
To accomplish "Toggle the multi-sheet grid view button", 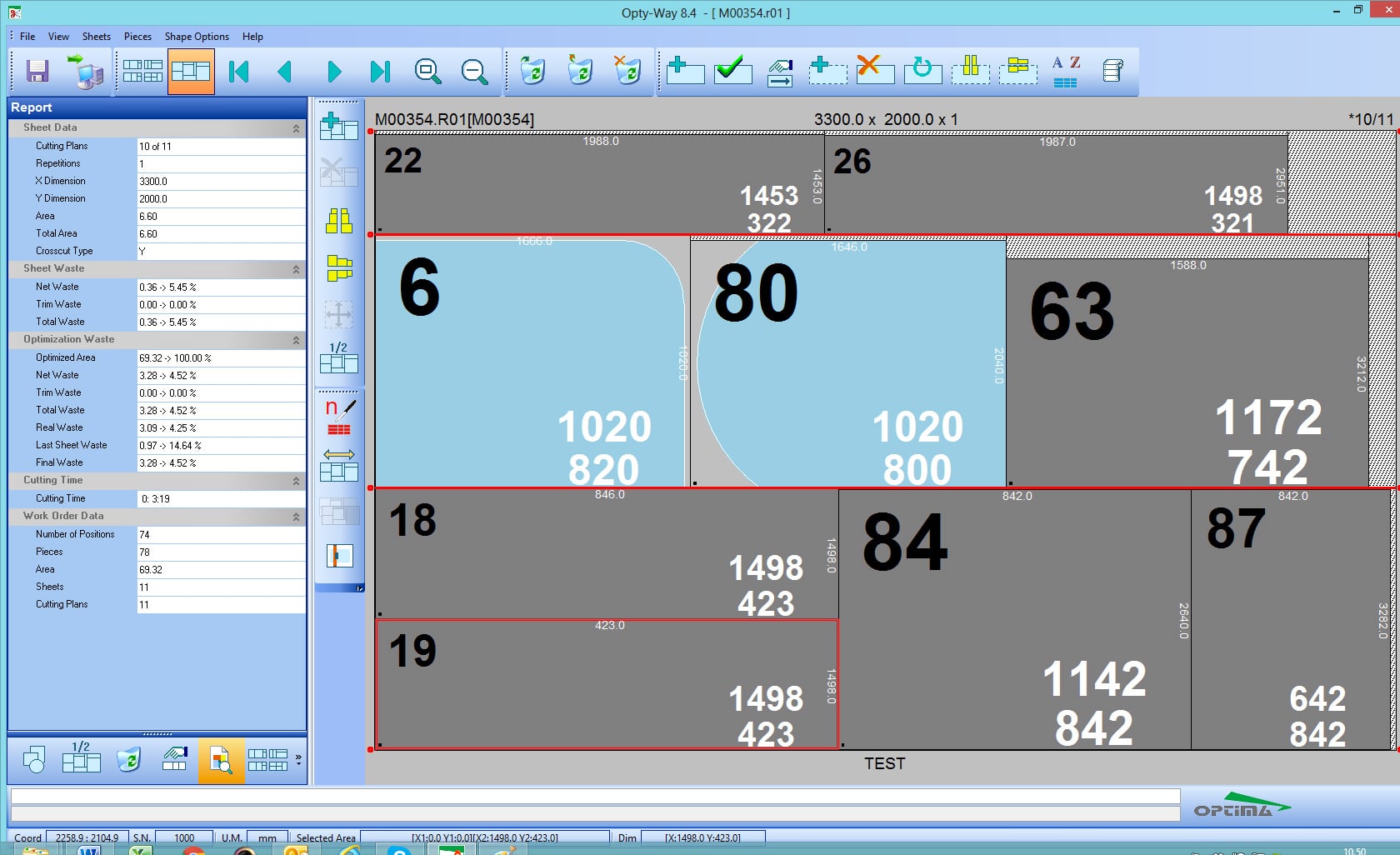I will click(142, 72).
